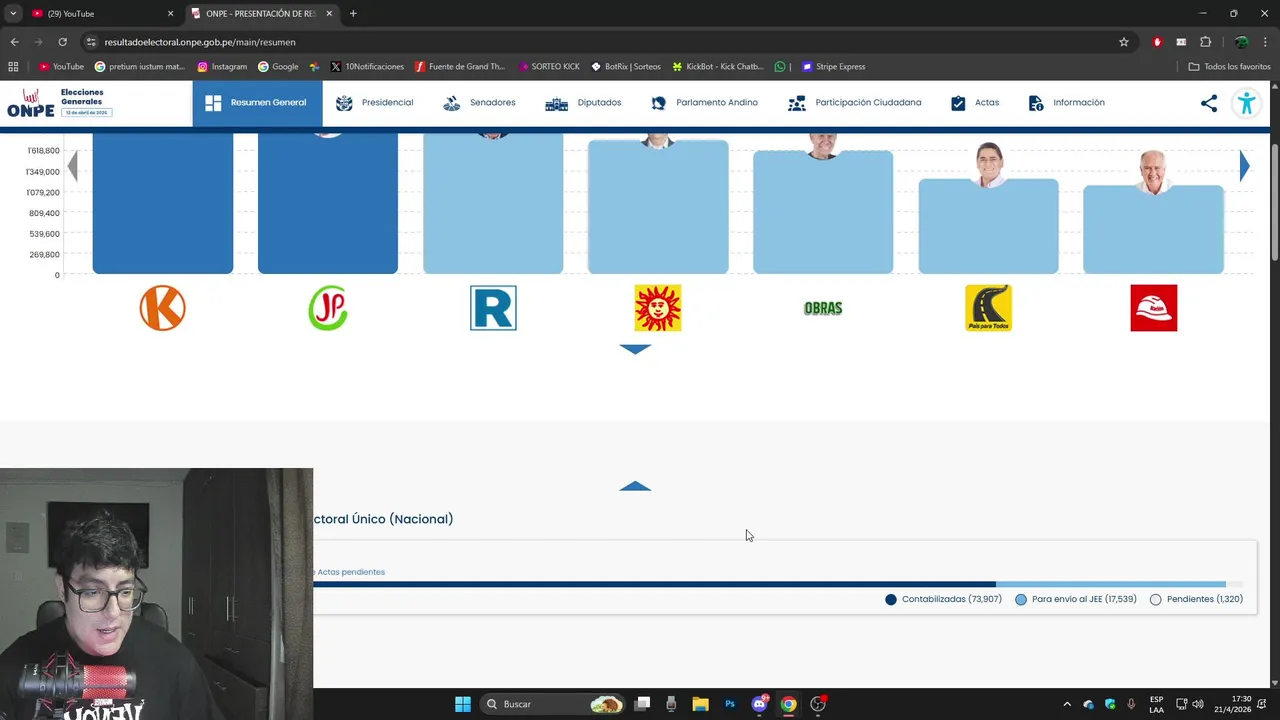Screen dimensions: 1280x720
Task: Open the Presidencial section
Action: coord(375,103)
